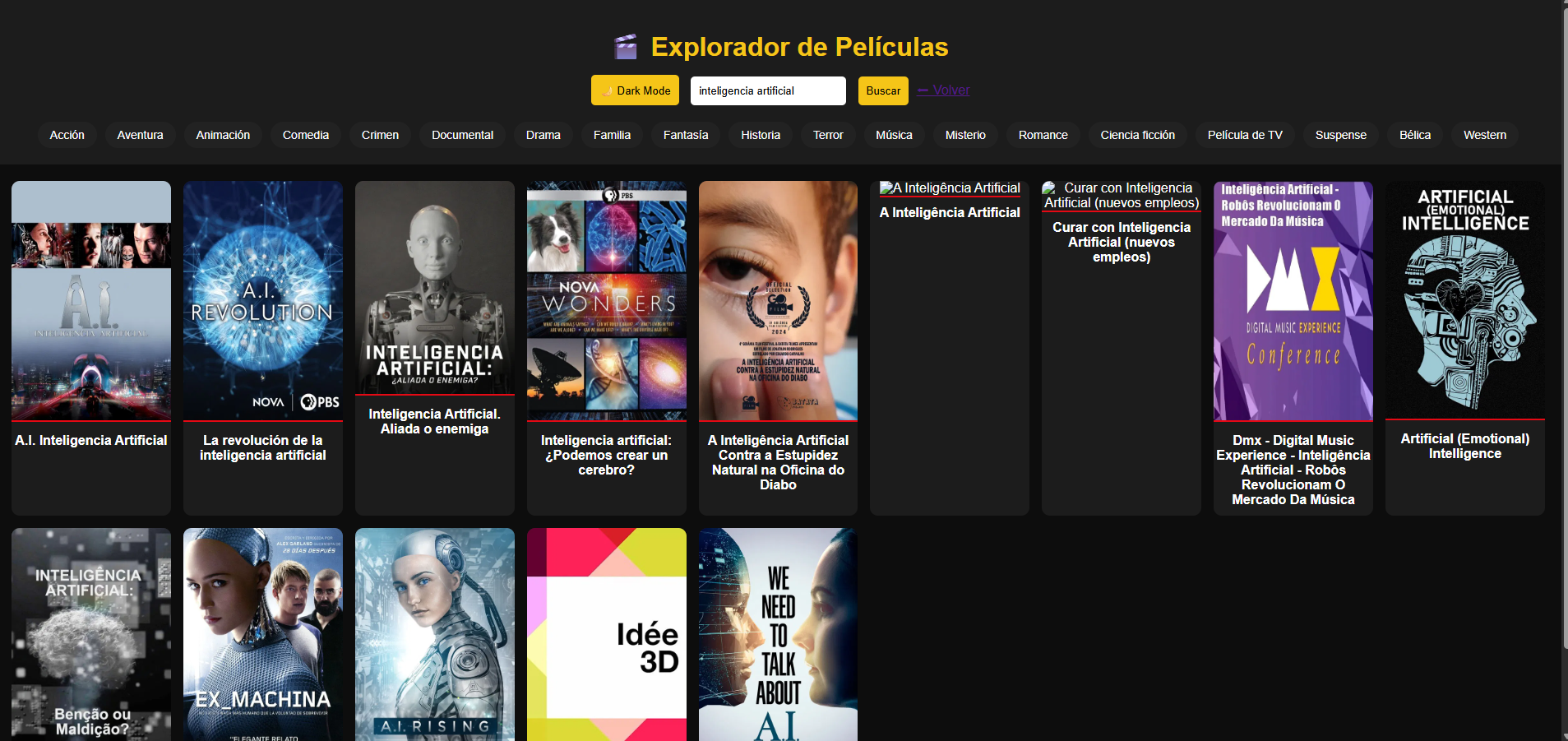Select the Música genre chip

point(894,135)
